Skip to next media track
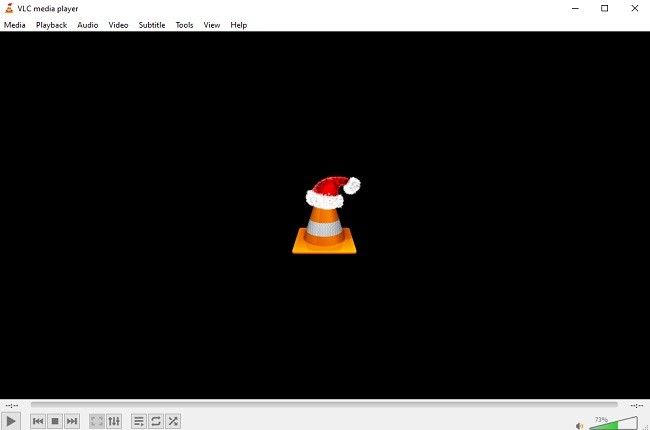Viewport: 650px width, 430px height. tap(72, 421)
